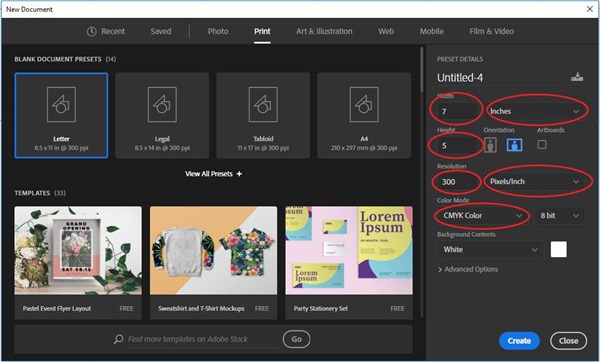The width and height of the screenshot is (600, 362).
Task: Click the plus icon next to View All Presets
Action: point(239,174)
